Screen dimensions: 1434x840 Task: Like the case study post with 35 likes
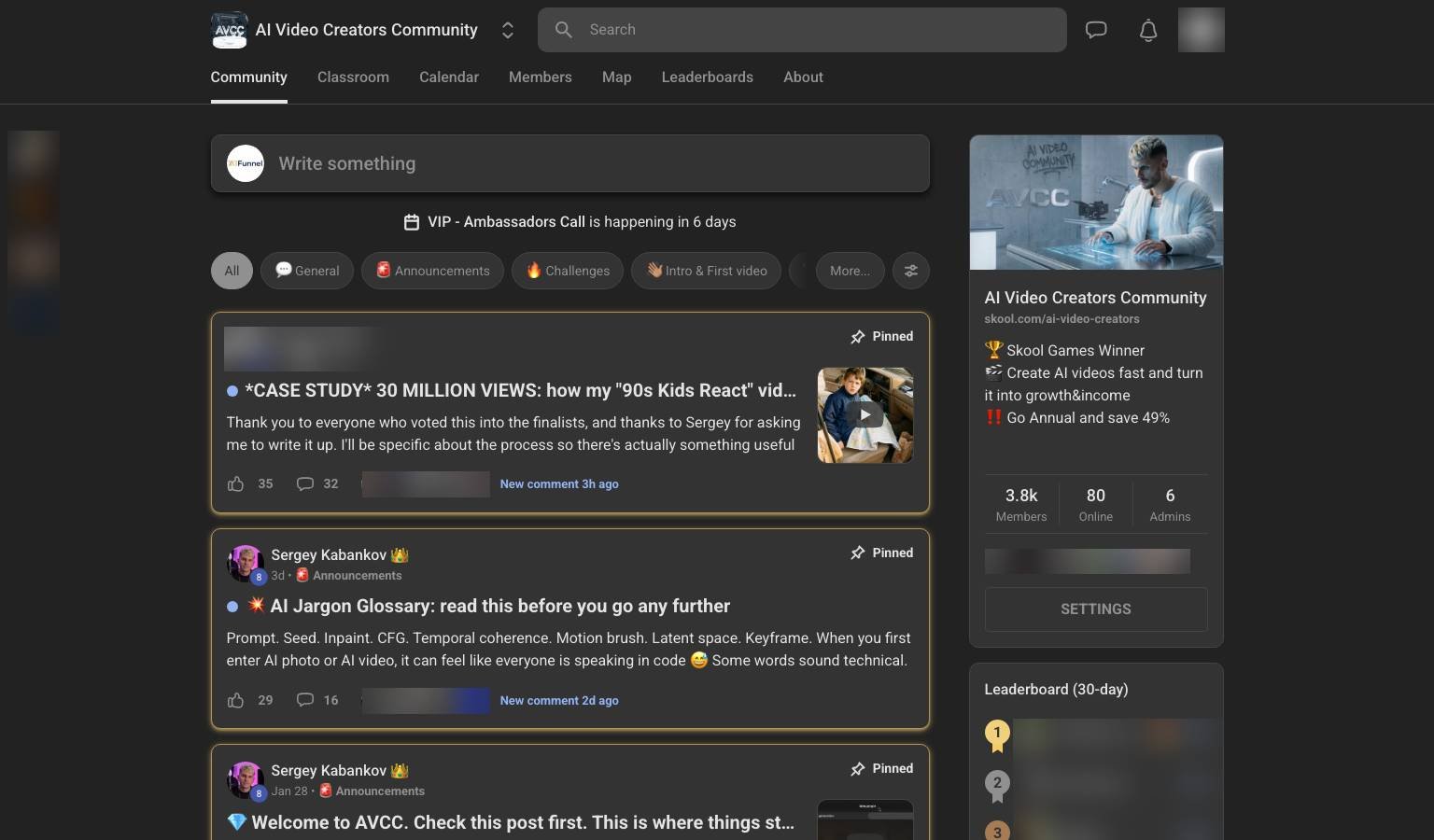[x=235, y=483]
